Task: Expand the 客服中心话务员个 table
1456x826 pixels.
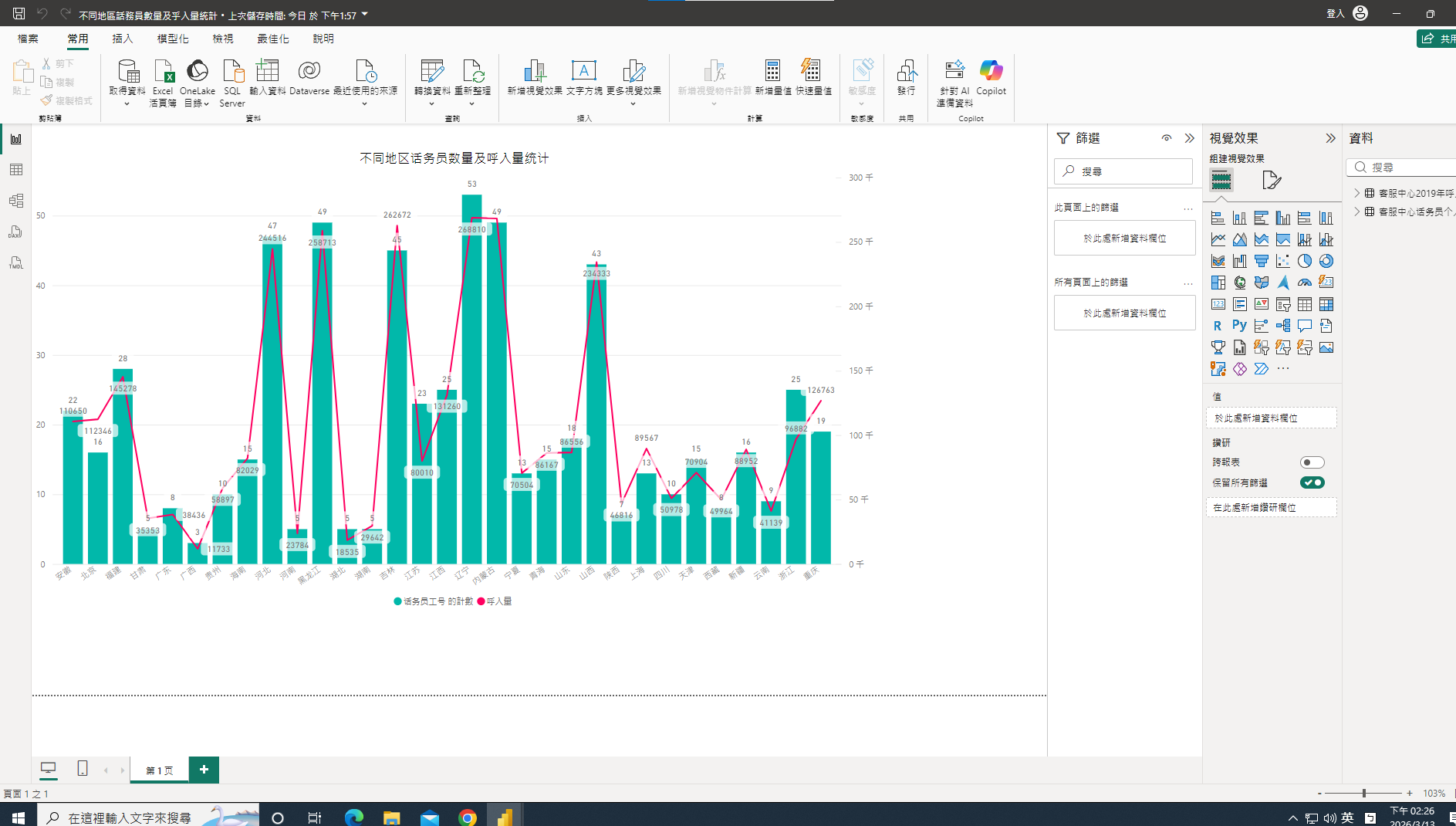Action: coord(1357,211)
